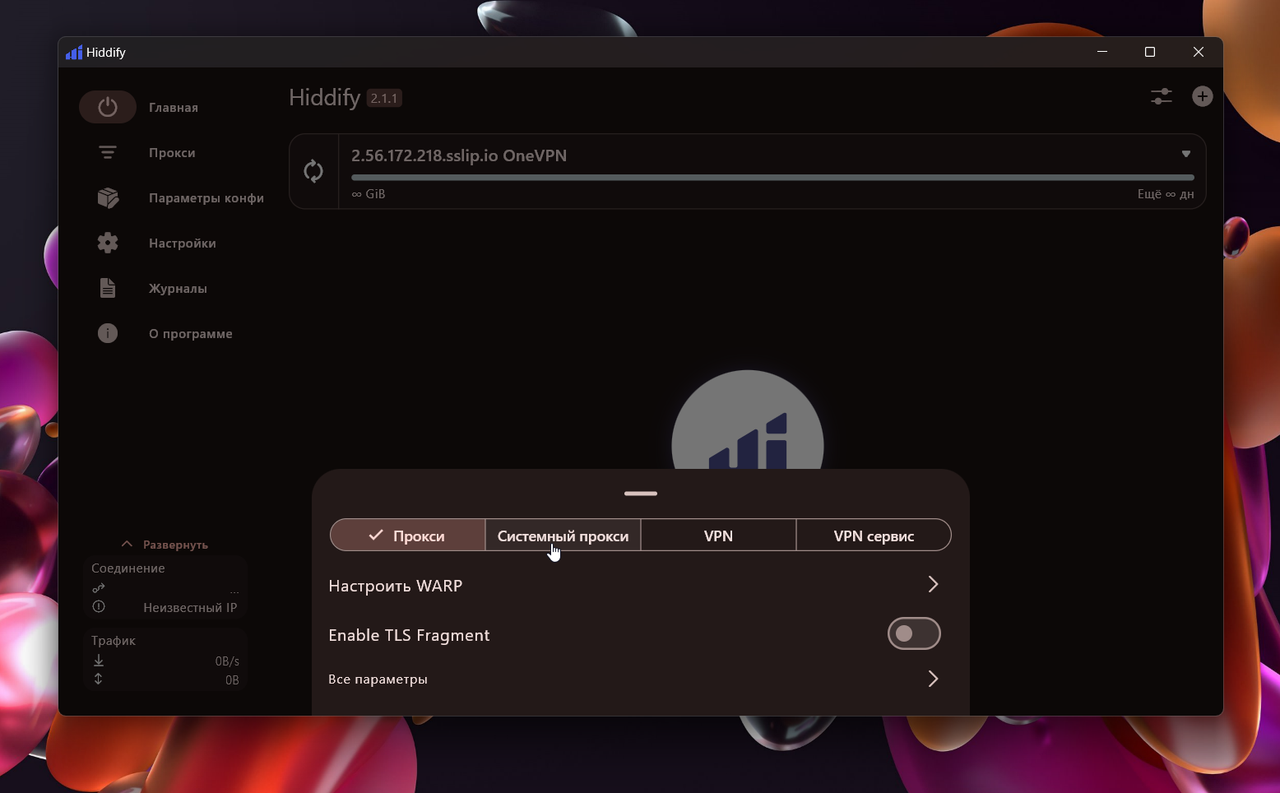Image resolution: width=1280 pixels, height=793 pixels.
Task: Select Системный прокси mode
Action: point(563,535)
